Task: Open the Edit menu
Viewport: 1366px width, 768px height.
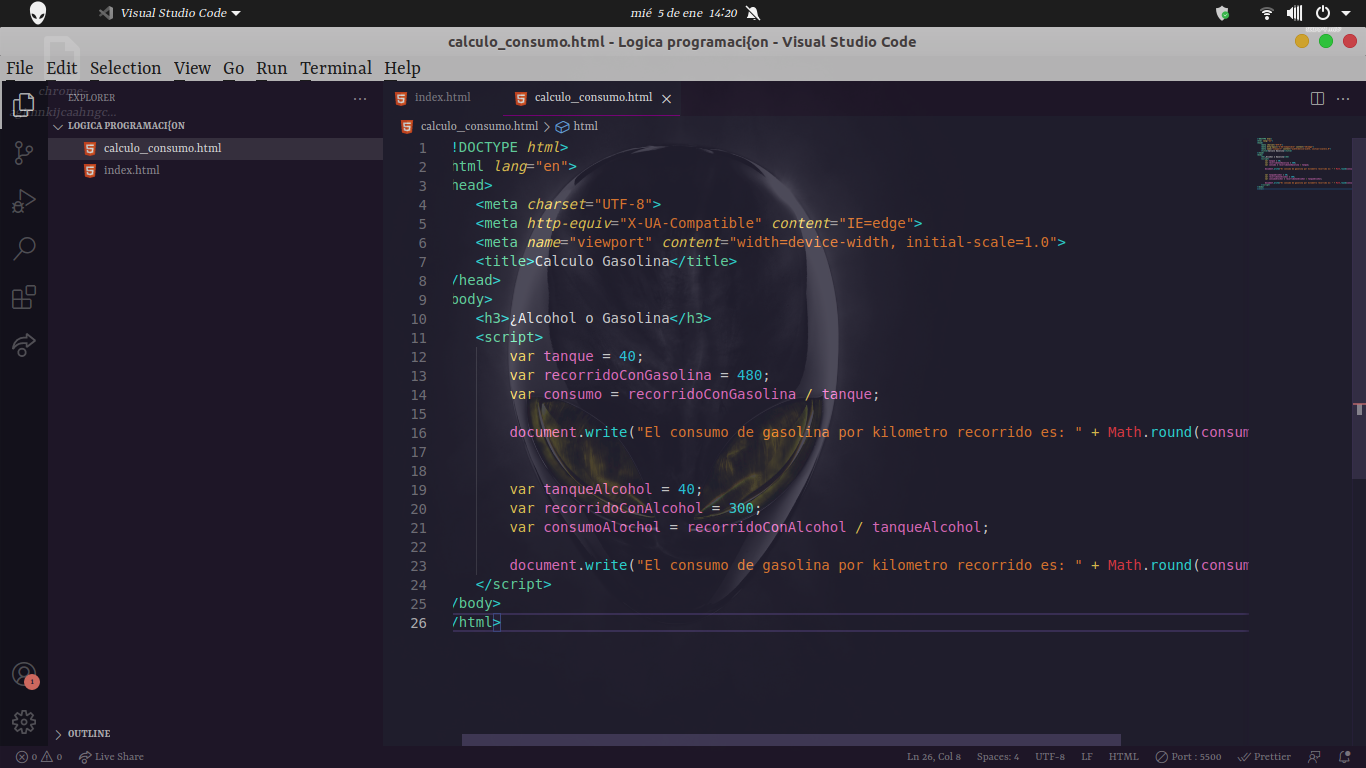Action: tap(61, 68)
